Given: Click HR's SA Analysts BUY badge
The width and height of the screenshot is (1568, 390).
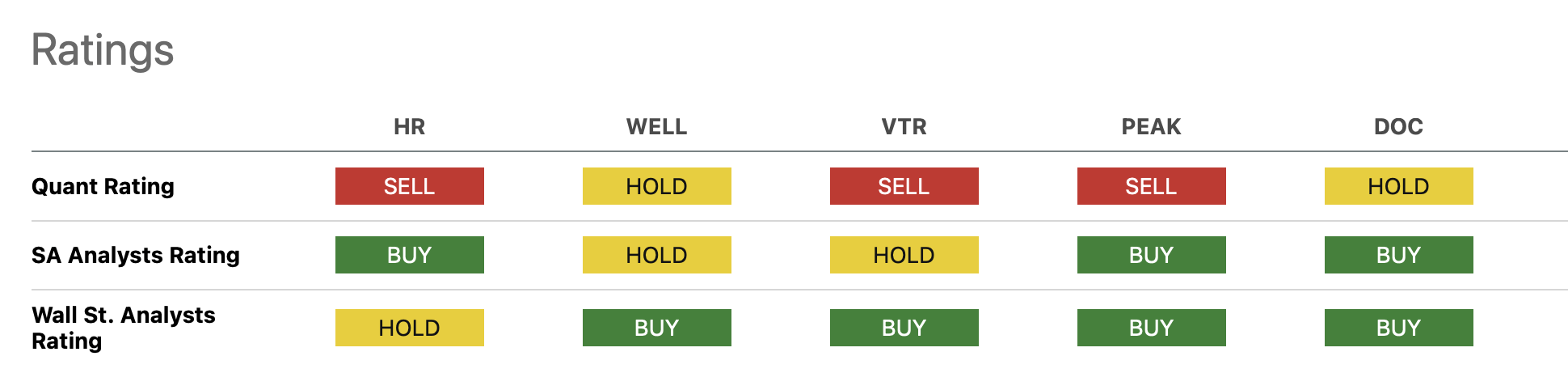Looking at the screenshot, I should pyautogui.click(x=409, y=255).
